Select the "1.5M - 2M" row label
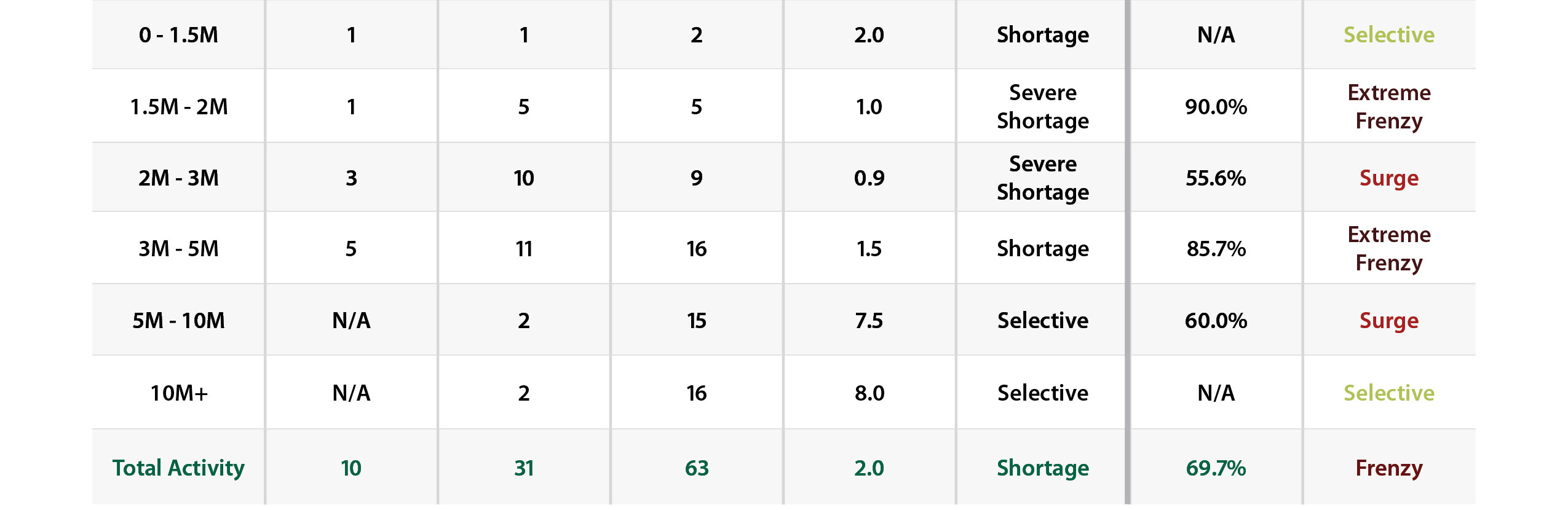 (x=178, y=107)
